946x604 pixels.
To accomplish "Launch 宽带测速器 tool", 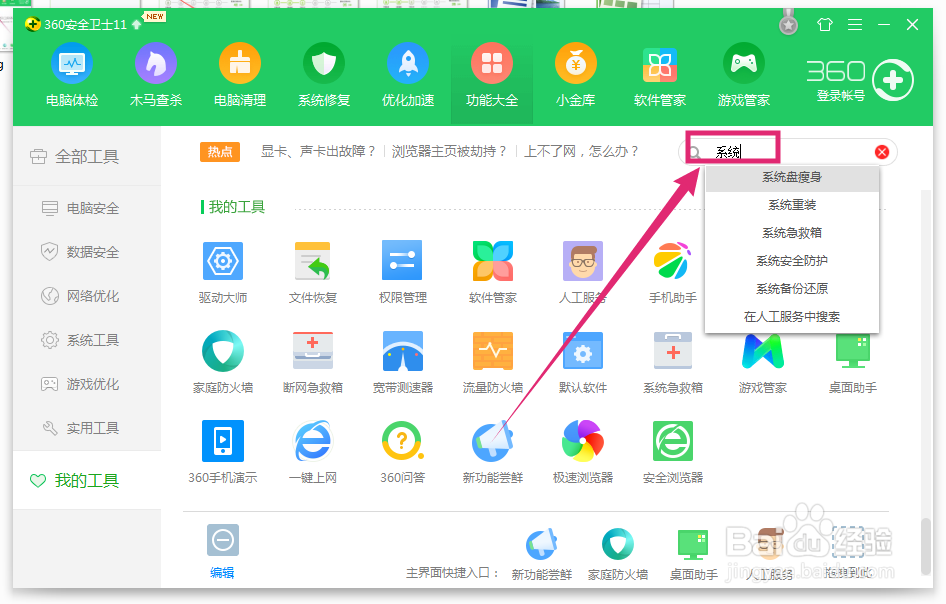I will point(402,362).
